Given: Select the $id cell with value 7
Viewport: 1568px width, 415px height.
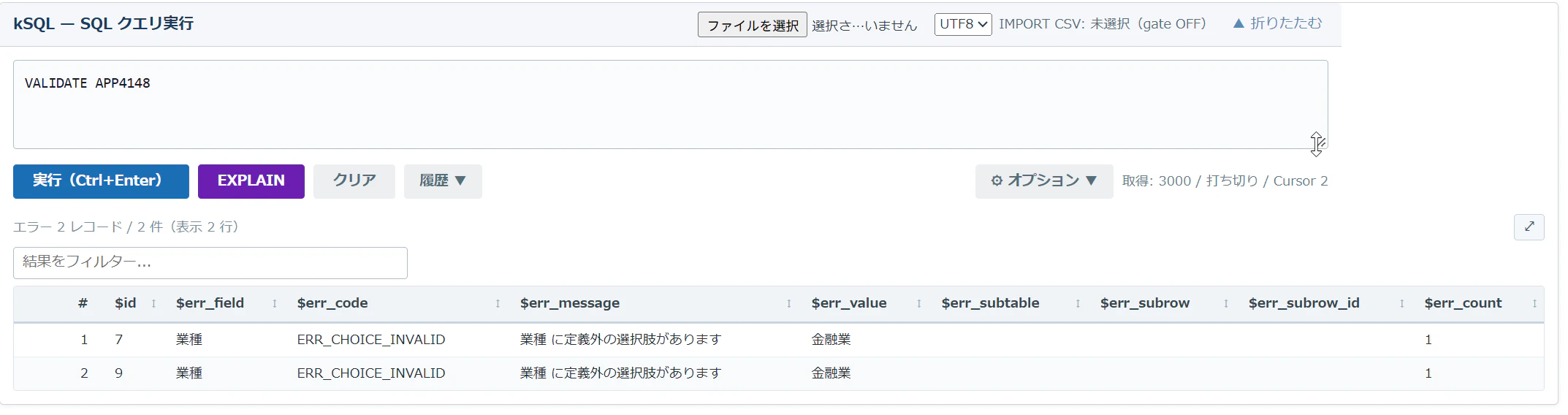Looking at the screenshot, I should pyautogui.click(x=118, y=340).
